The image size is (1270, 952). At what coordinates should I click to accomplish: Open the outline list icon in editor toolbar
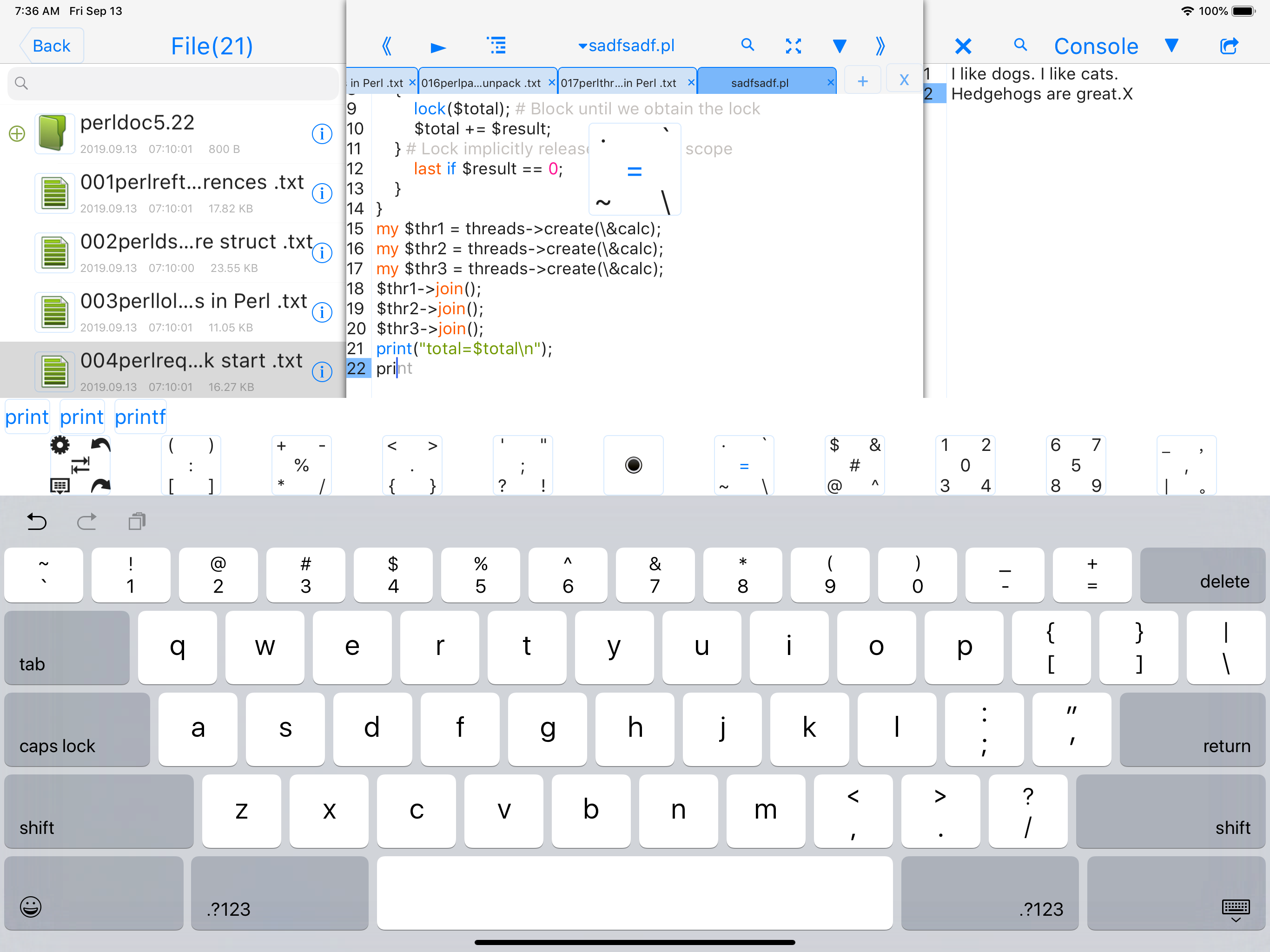(x=496, y=46)
